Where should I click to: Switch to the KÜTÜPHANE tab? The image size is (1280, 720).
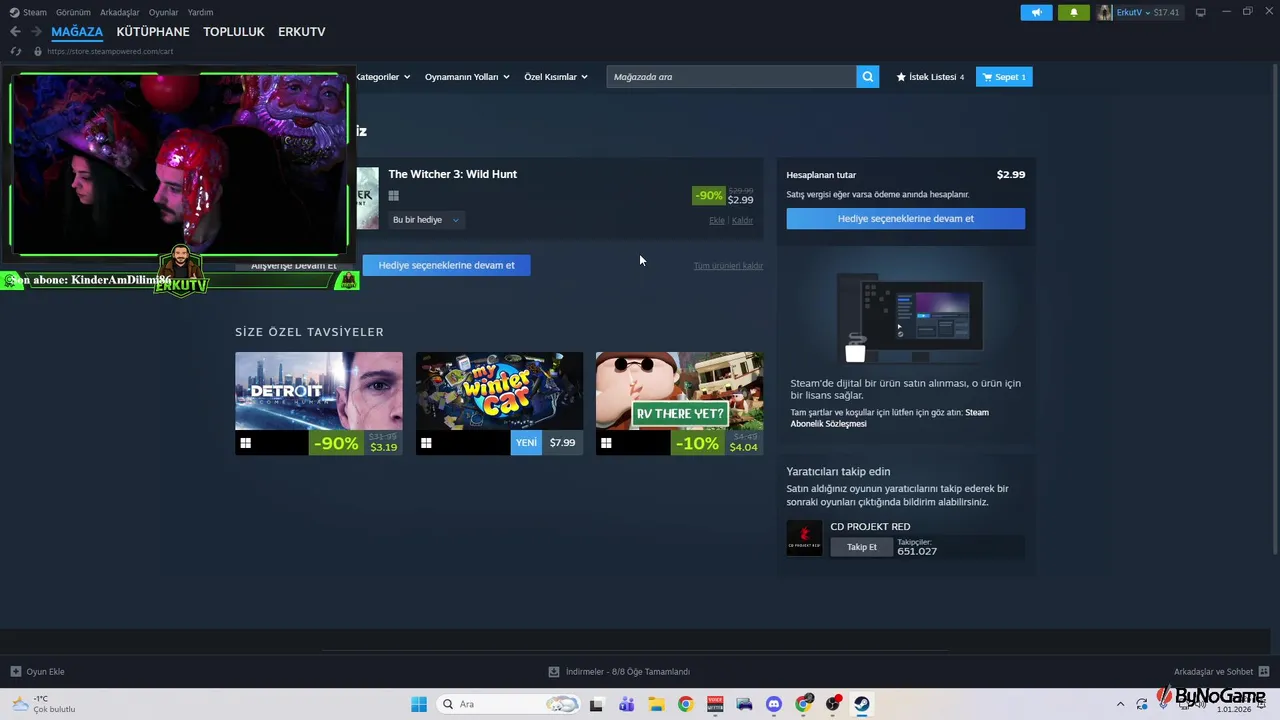click(x=153, y=32)
